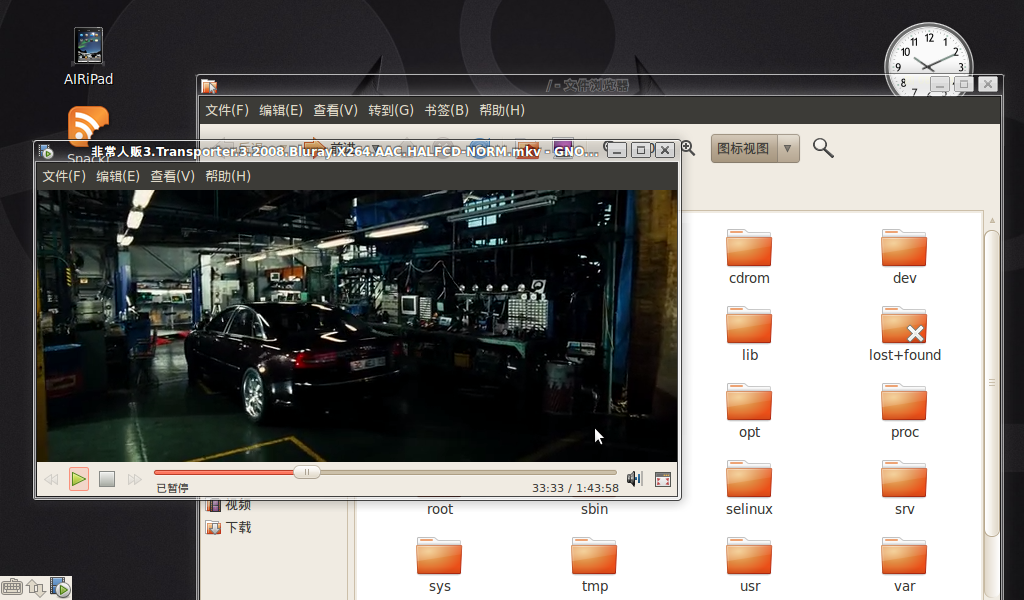Click the video picture showing the car

pyautogui.click(x=357, y=326)
